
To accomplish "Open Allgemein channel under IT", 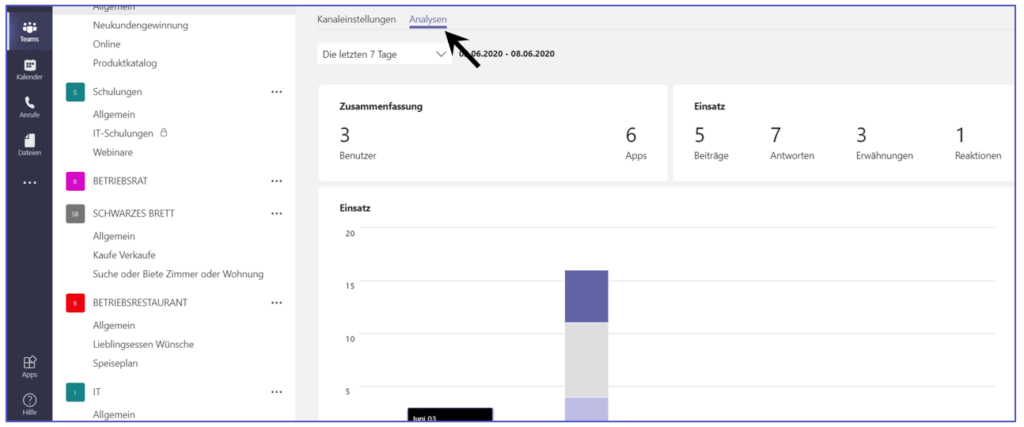I will point(114,414).
